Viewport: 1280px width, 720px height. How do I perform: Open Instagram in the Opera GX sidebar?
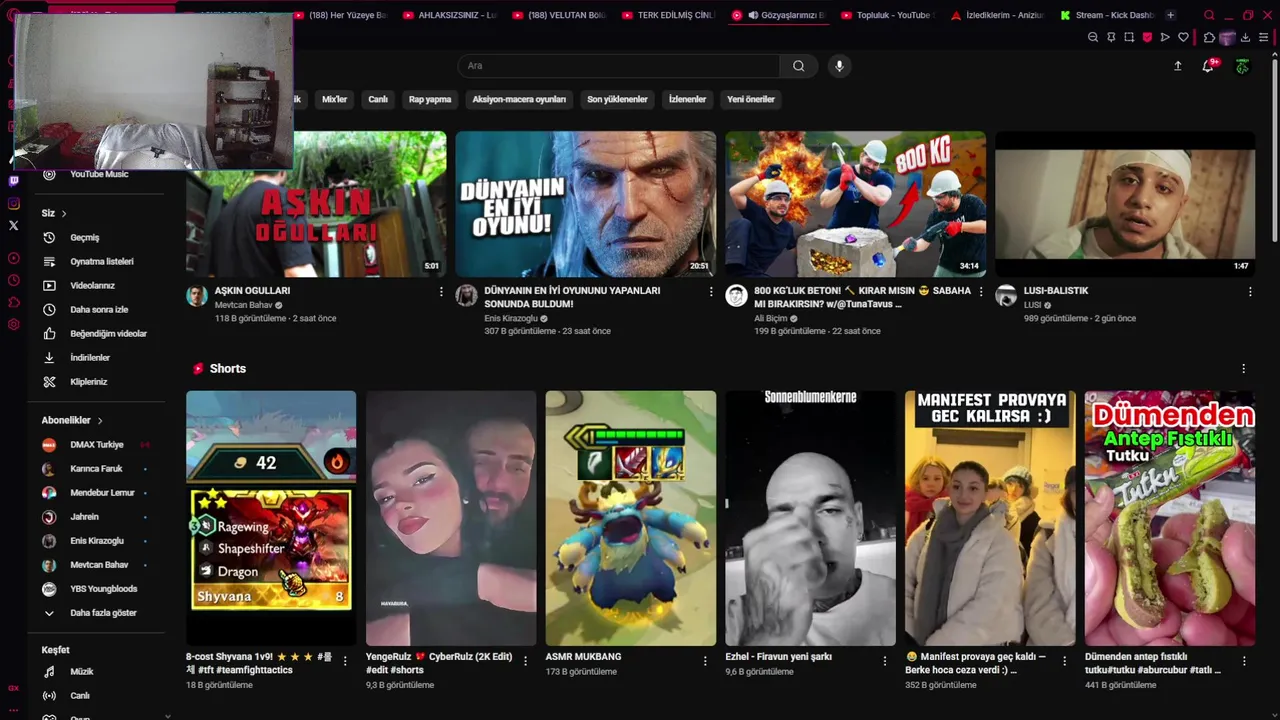pos(13,203)
